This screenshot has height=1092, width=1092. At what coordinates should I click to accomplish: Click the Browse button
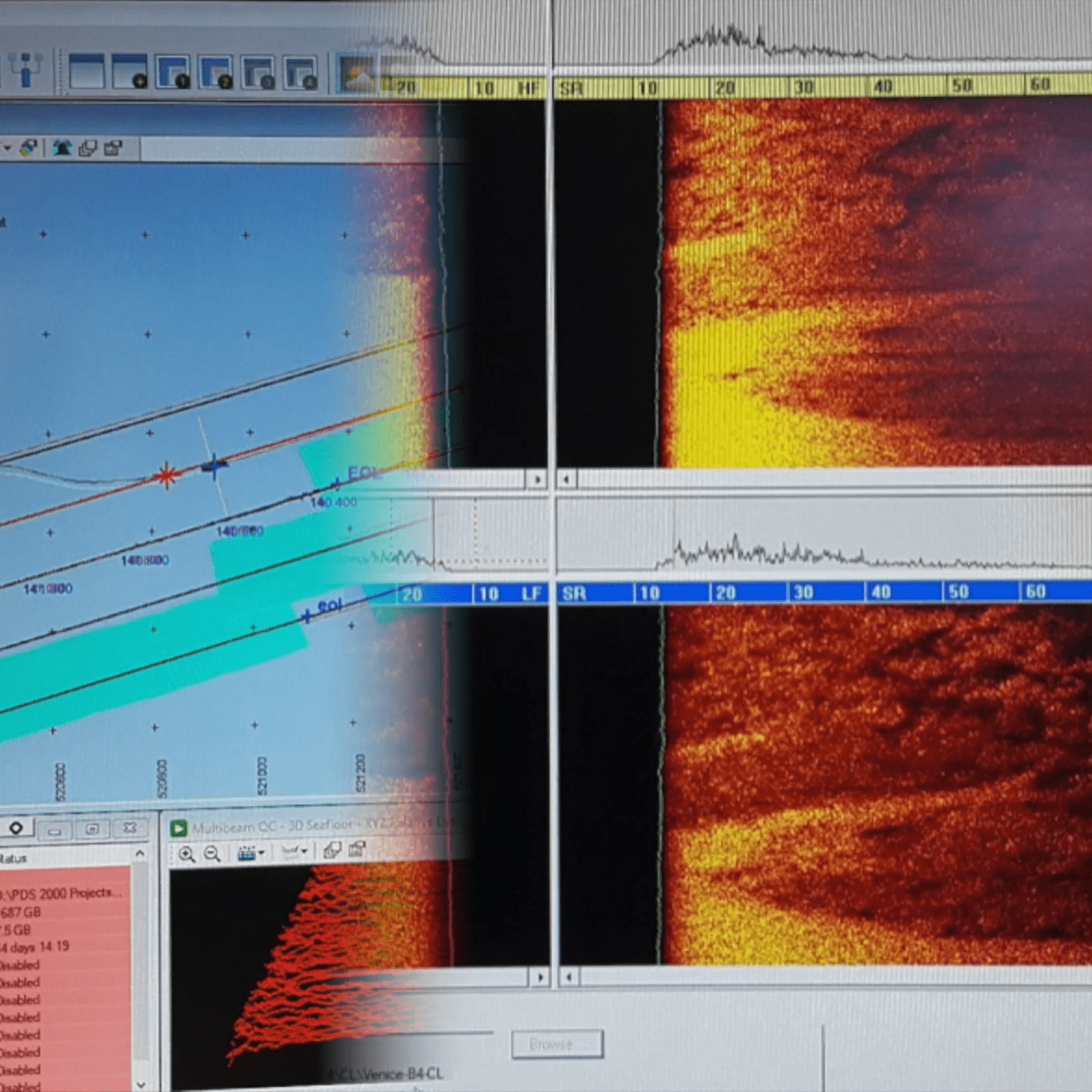pyautogui.click(x=557, y=1044)
